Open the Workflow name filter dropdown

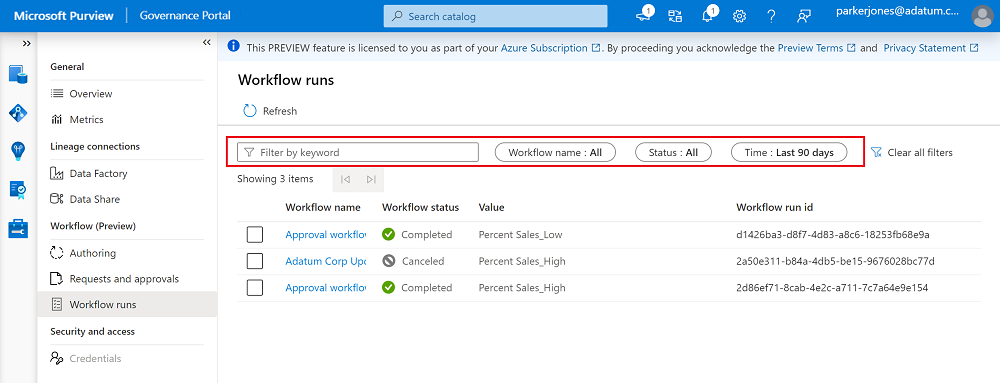(x=556, y=152)
